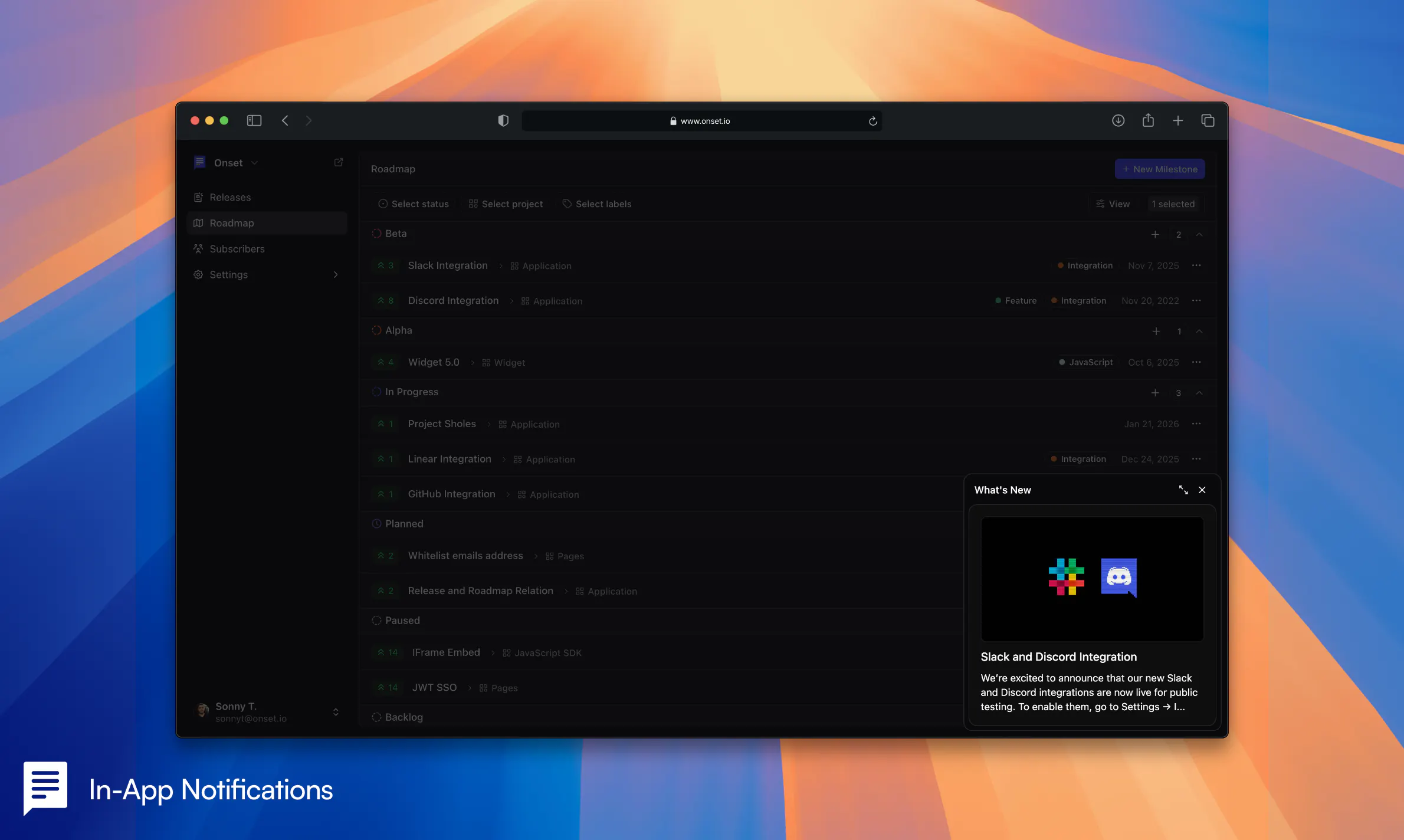Click the Slack and Discord Integration headline
This screenshot has width=1404, height=840.
(1058, 657)
